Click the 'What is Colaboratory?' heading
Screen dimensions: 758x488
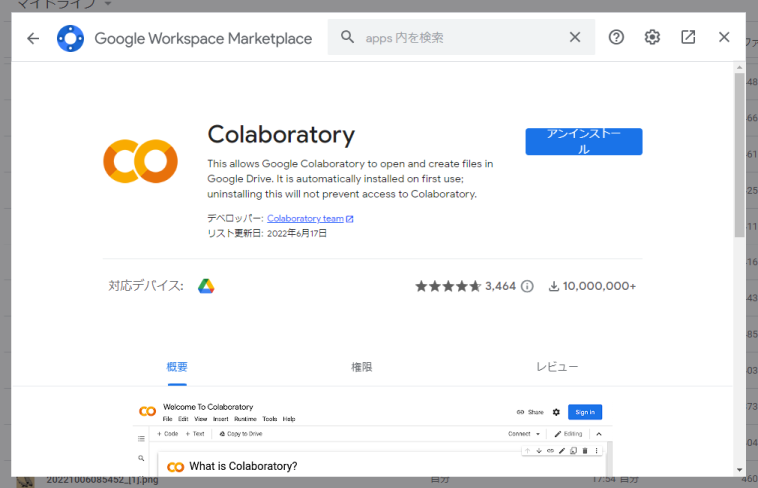[243, 466]
